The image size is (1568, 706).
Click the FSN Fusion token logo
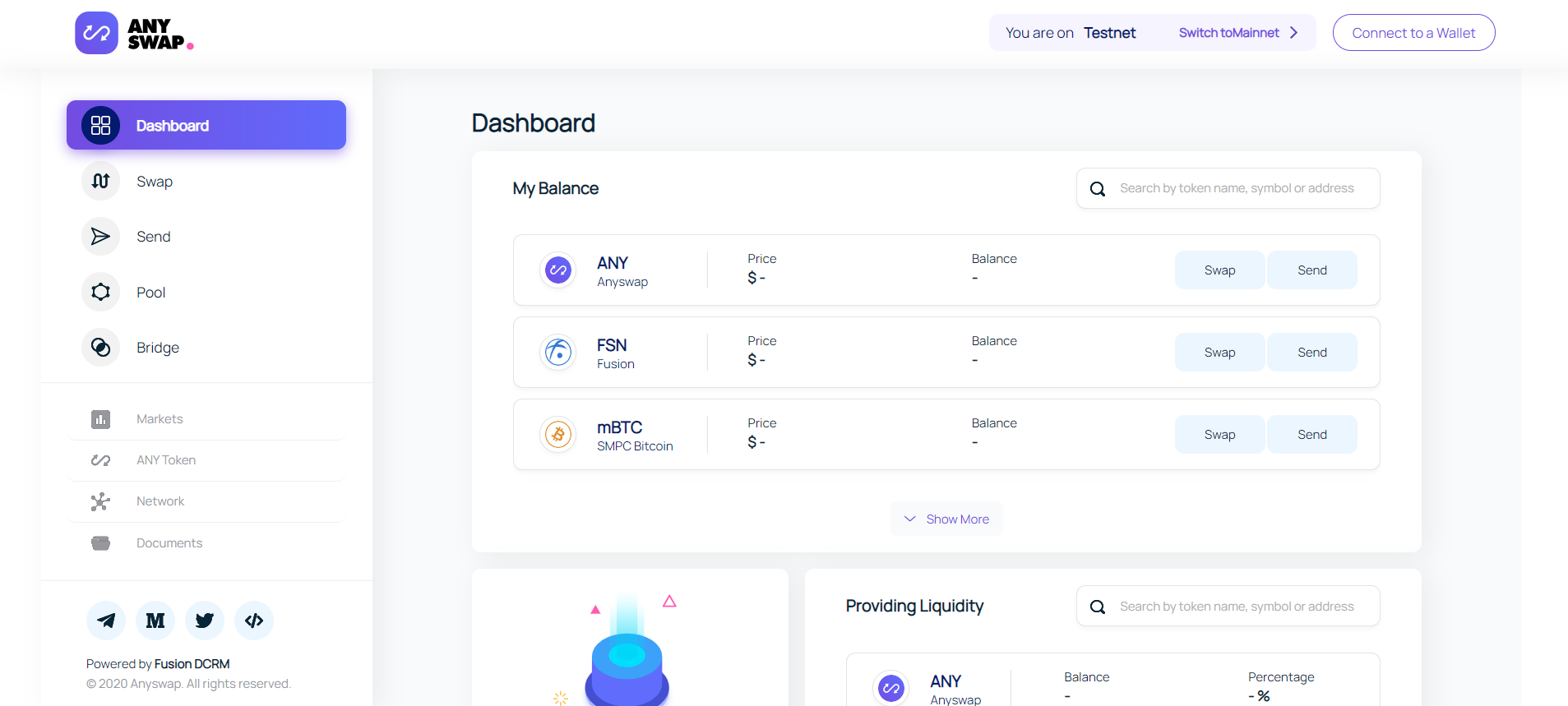(x=558, y=352)
